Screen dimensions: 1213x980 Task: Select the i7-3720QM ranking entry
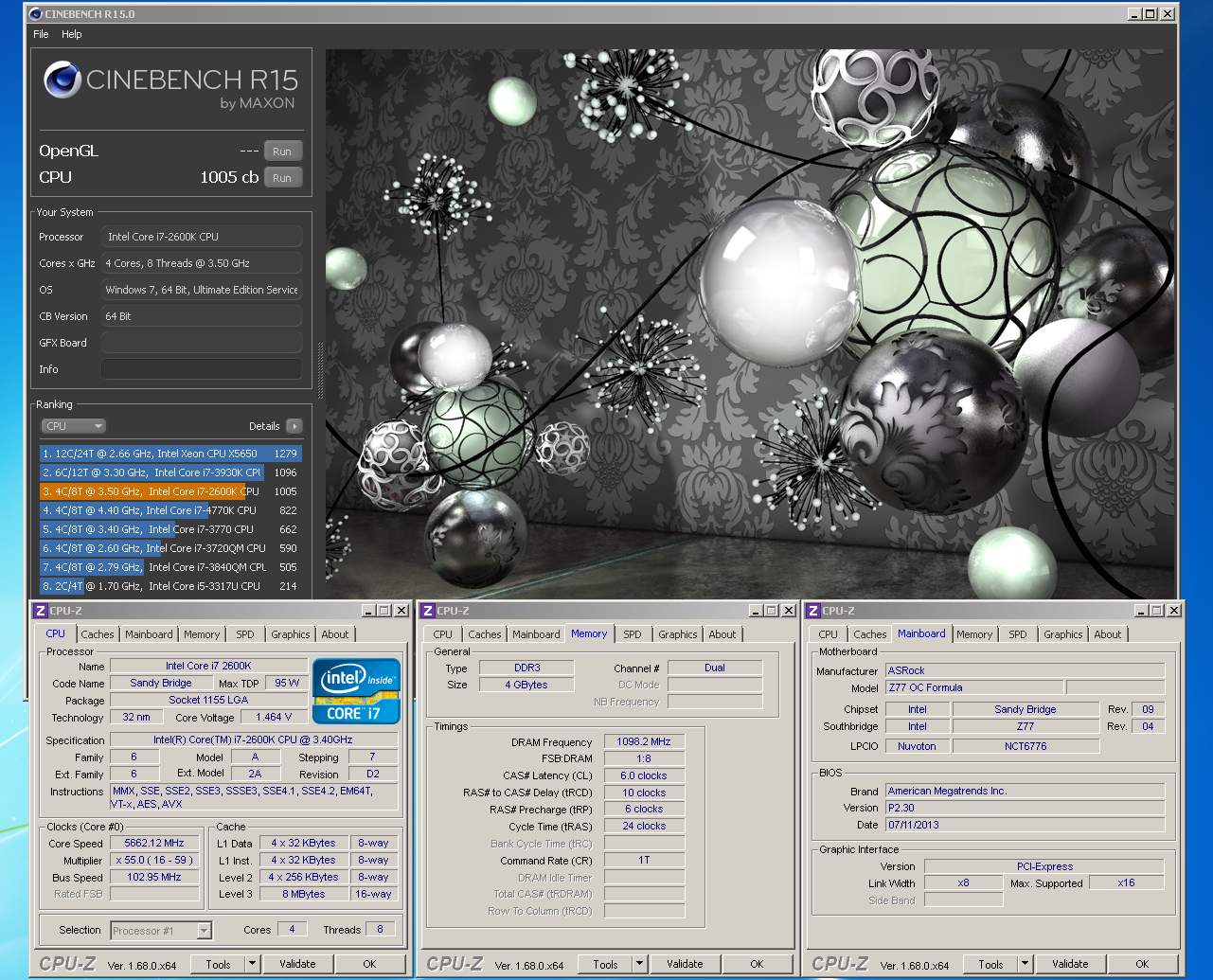tap(170, 548)
